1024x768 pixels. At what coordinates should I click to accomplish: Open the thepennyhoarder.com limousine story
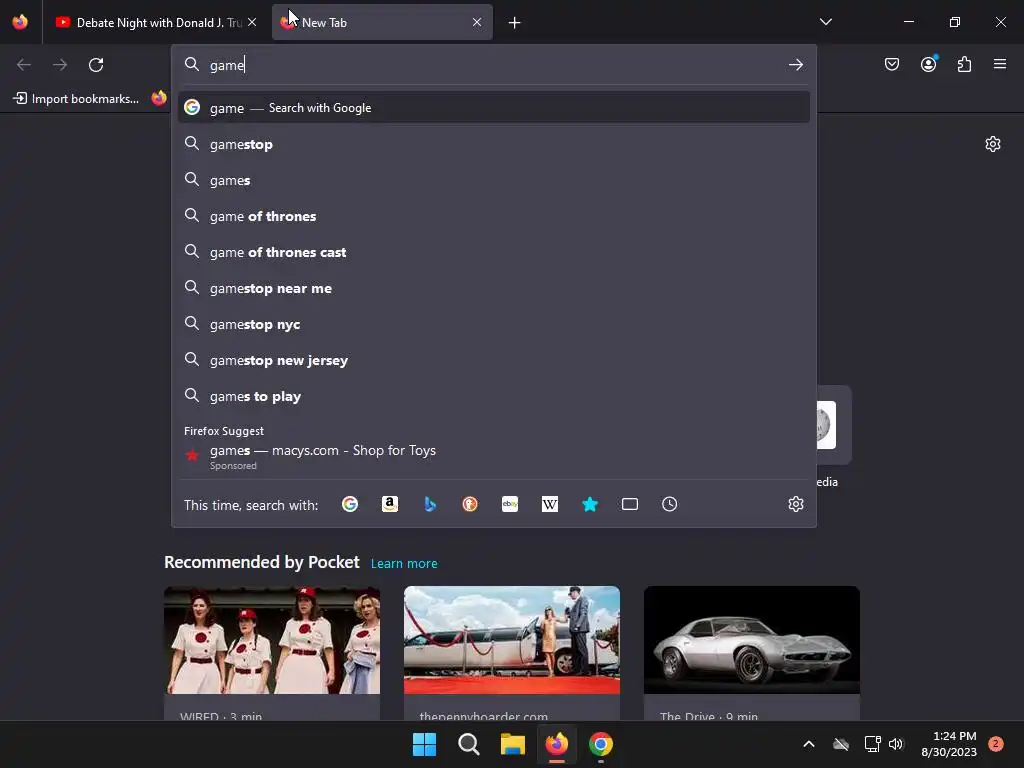pos(512,640)
